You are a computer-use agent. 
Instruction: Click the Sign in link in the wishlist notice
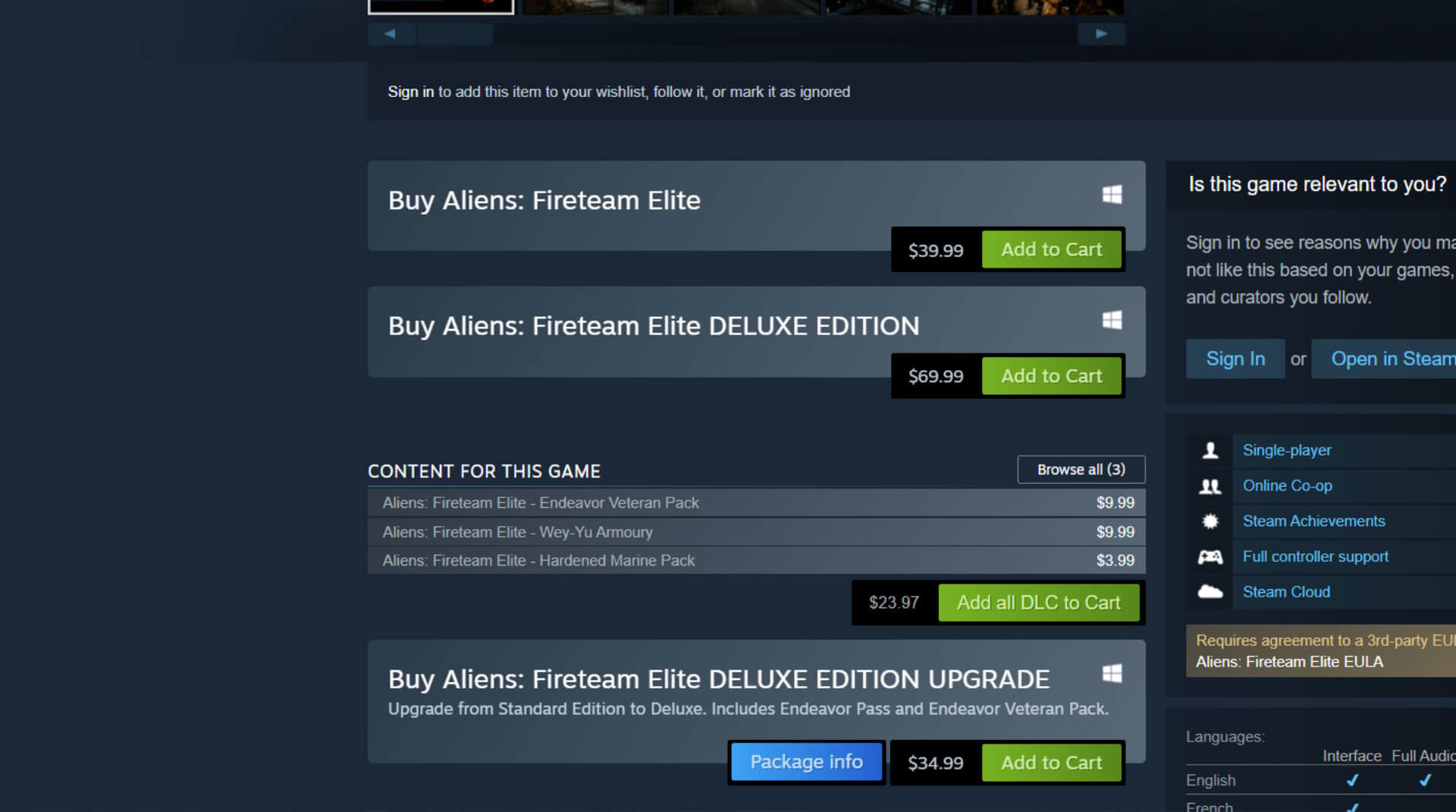click(410, 92)
